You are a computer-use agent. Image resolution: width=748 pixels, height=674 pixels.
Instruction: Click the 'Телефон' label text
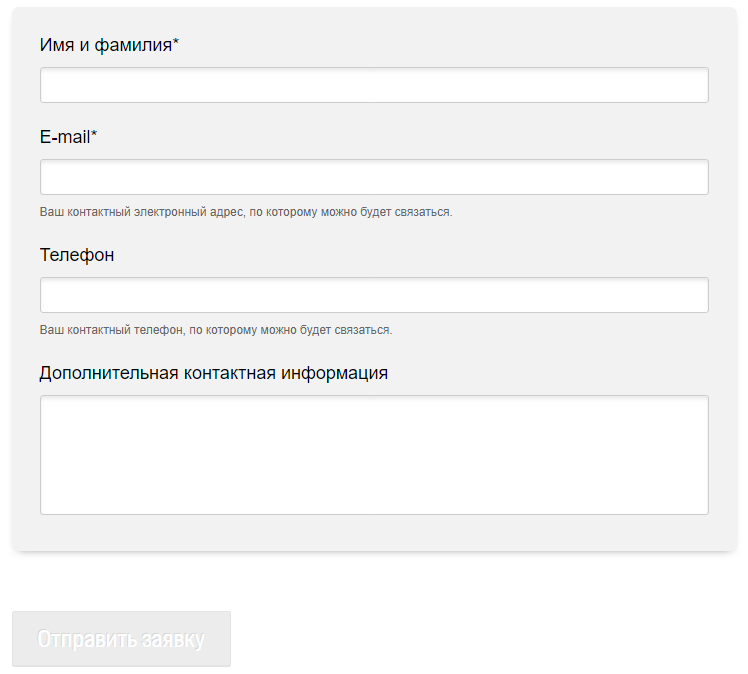[x=77, y=255]
